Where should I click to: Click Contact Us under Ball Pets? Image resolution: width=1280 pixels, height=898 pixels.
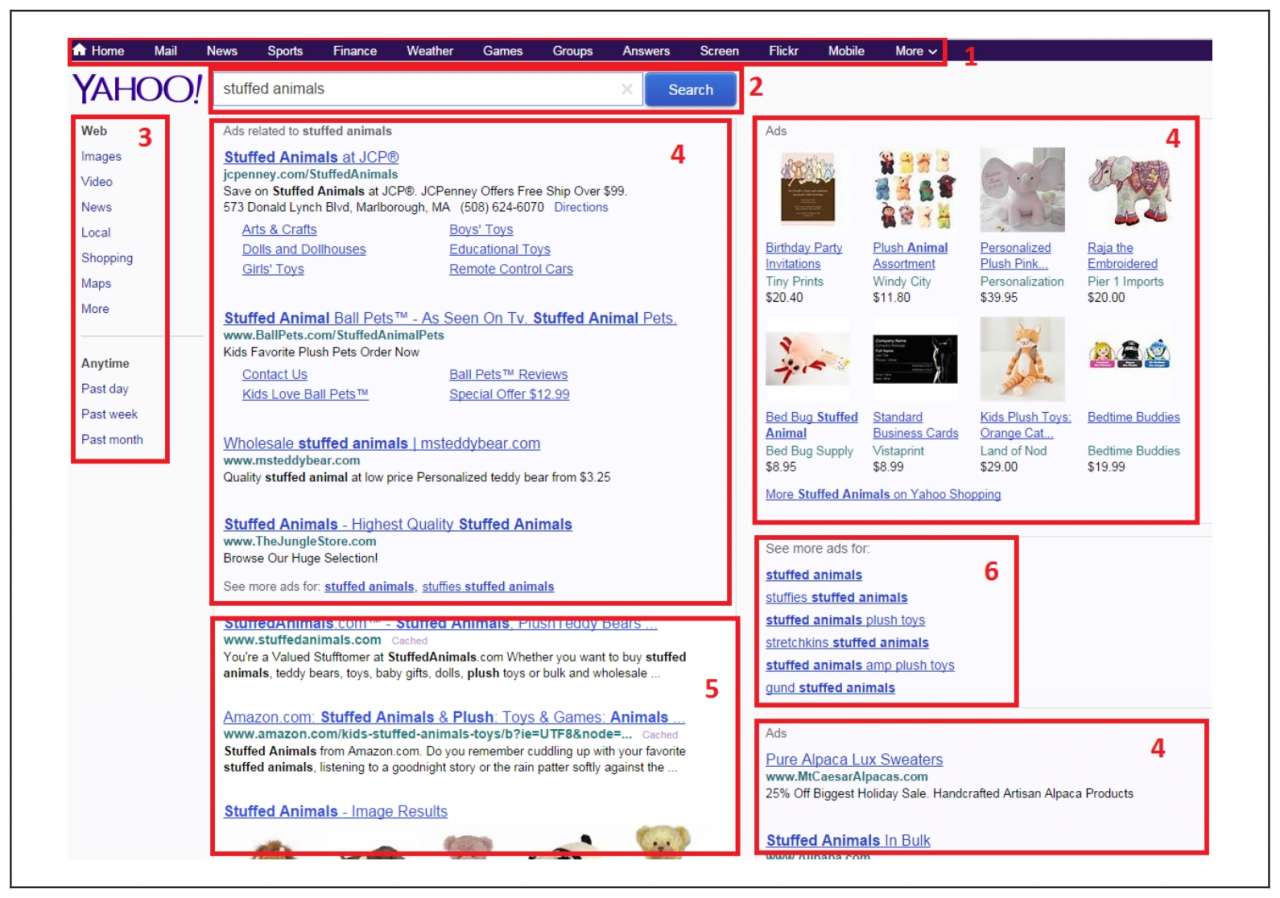pos(274,374)
